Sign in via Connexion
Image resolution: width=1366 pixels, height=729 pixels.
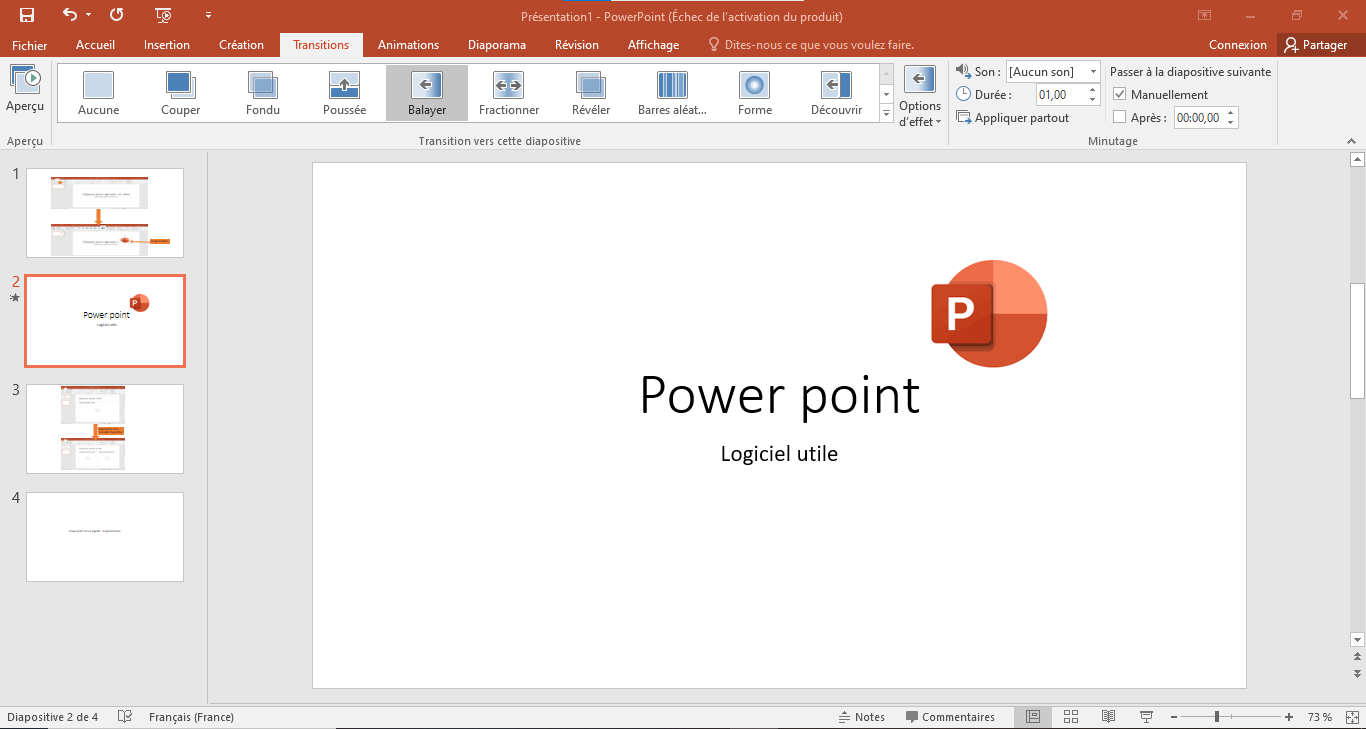[1238, 45]
